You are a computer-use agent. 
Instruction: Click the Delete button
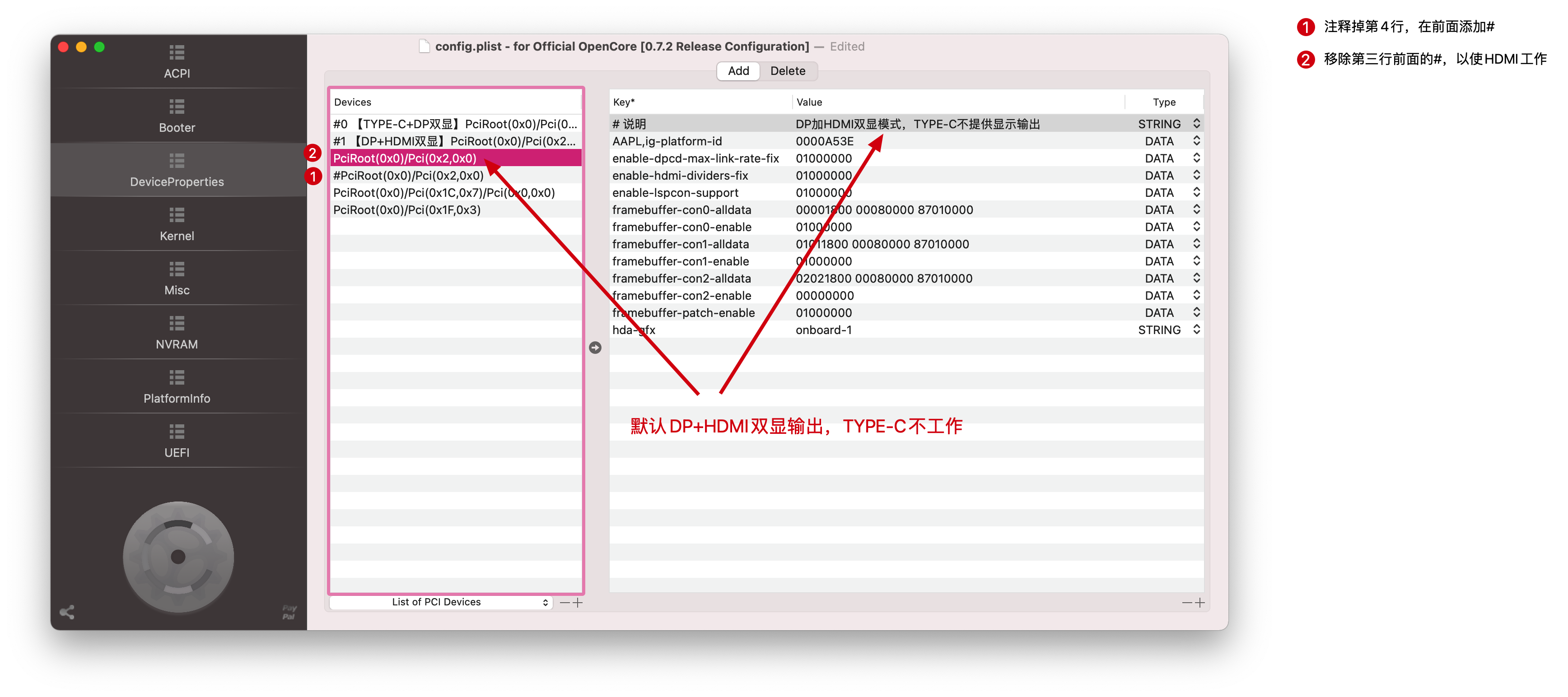(787, 70)
